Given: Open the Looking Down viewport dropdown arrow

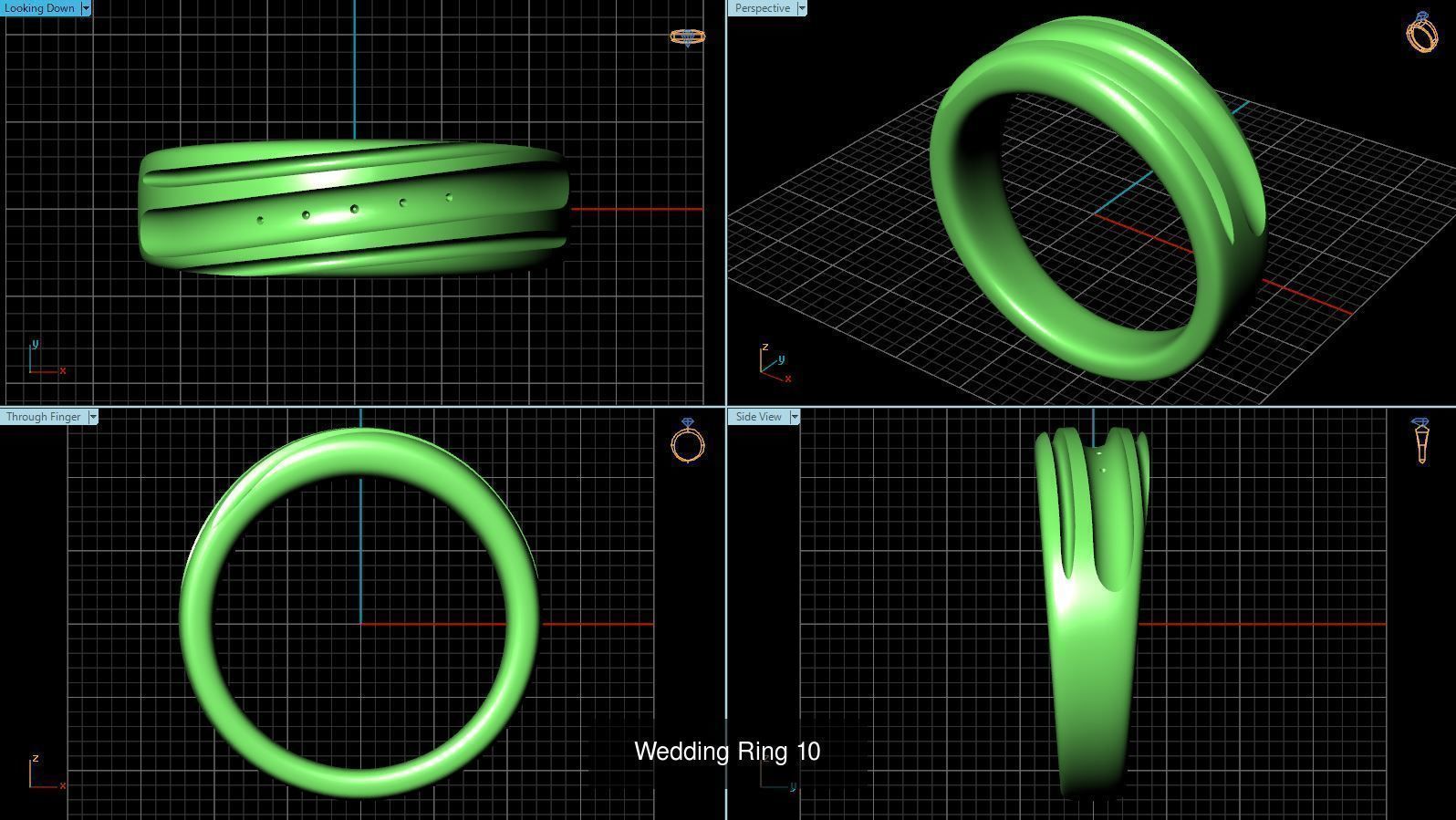Looking at the screenshot, I should 87,8.
